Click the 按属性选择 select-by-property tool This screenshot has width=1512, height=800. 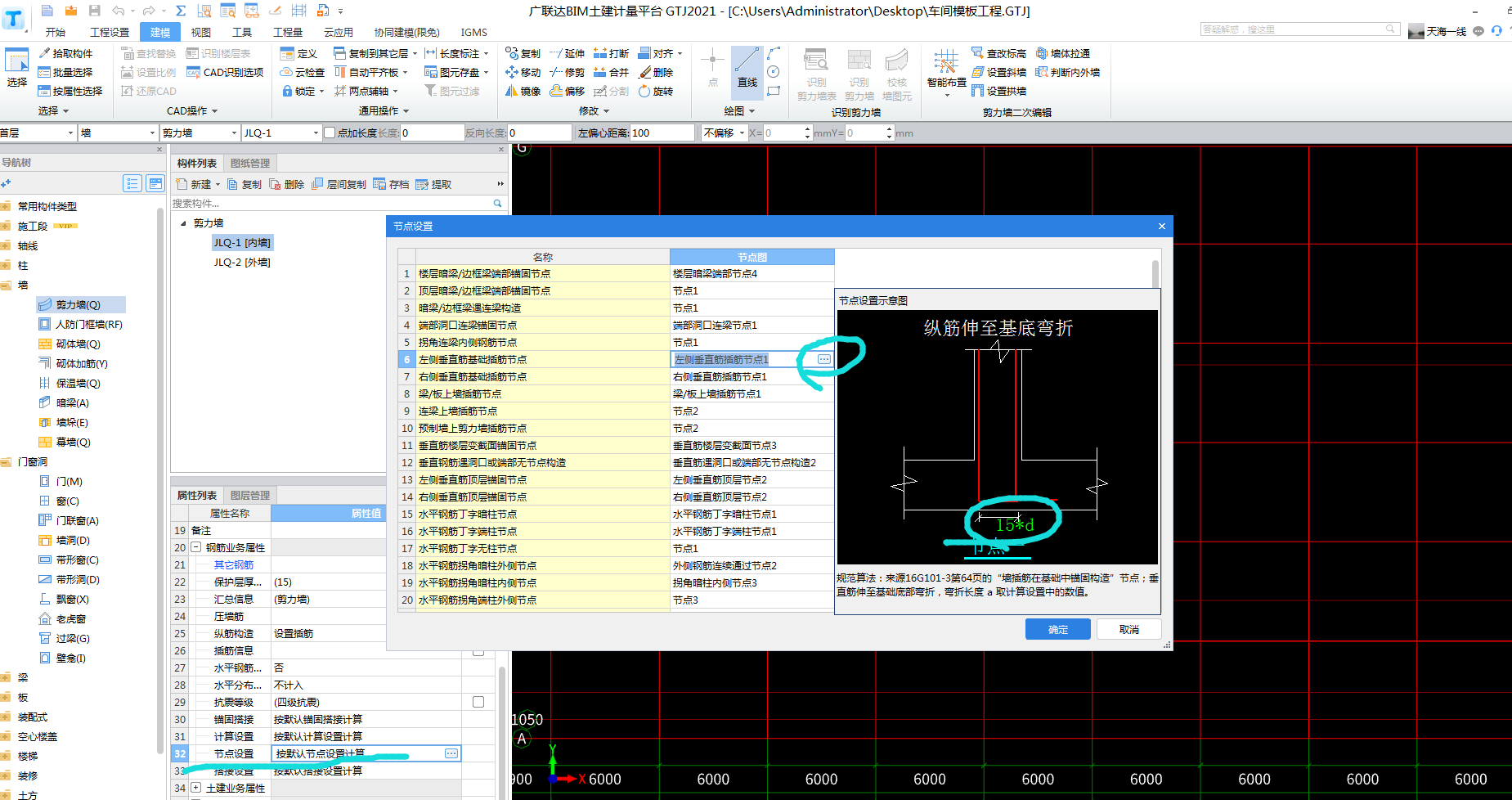coord(70,91)
